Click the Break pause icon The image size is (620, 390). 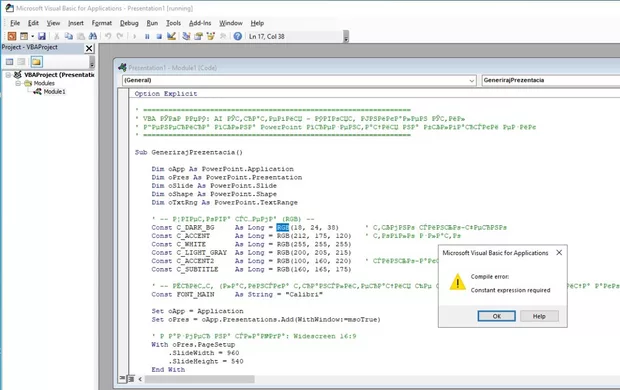[x=147, y=36]
